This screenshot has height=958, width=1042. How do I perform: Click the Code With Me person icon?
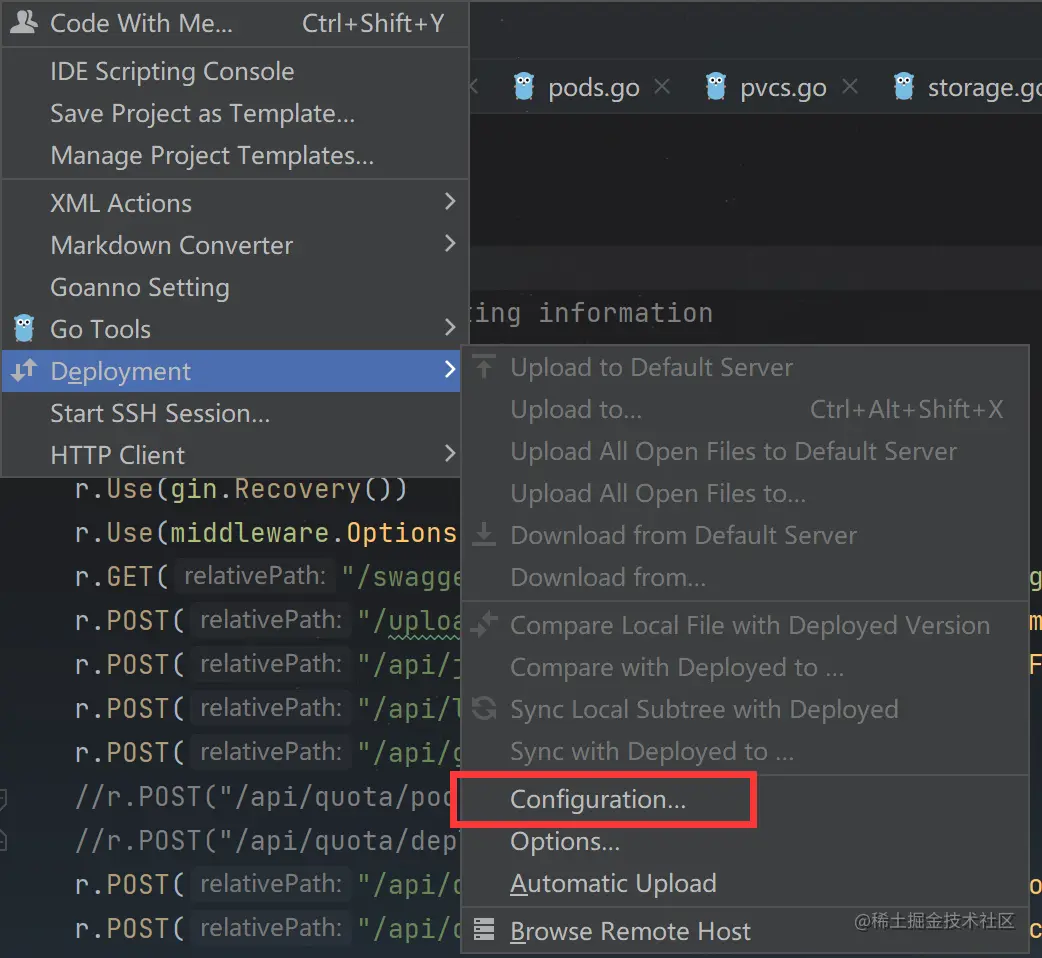(x=24, y=23)
